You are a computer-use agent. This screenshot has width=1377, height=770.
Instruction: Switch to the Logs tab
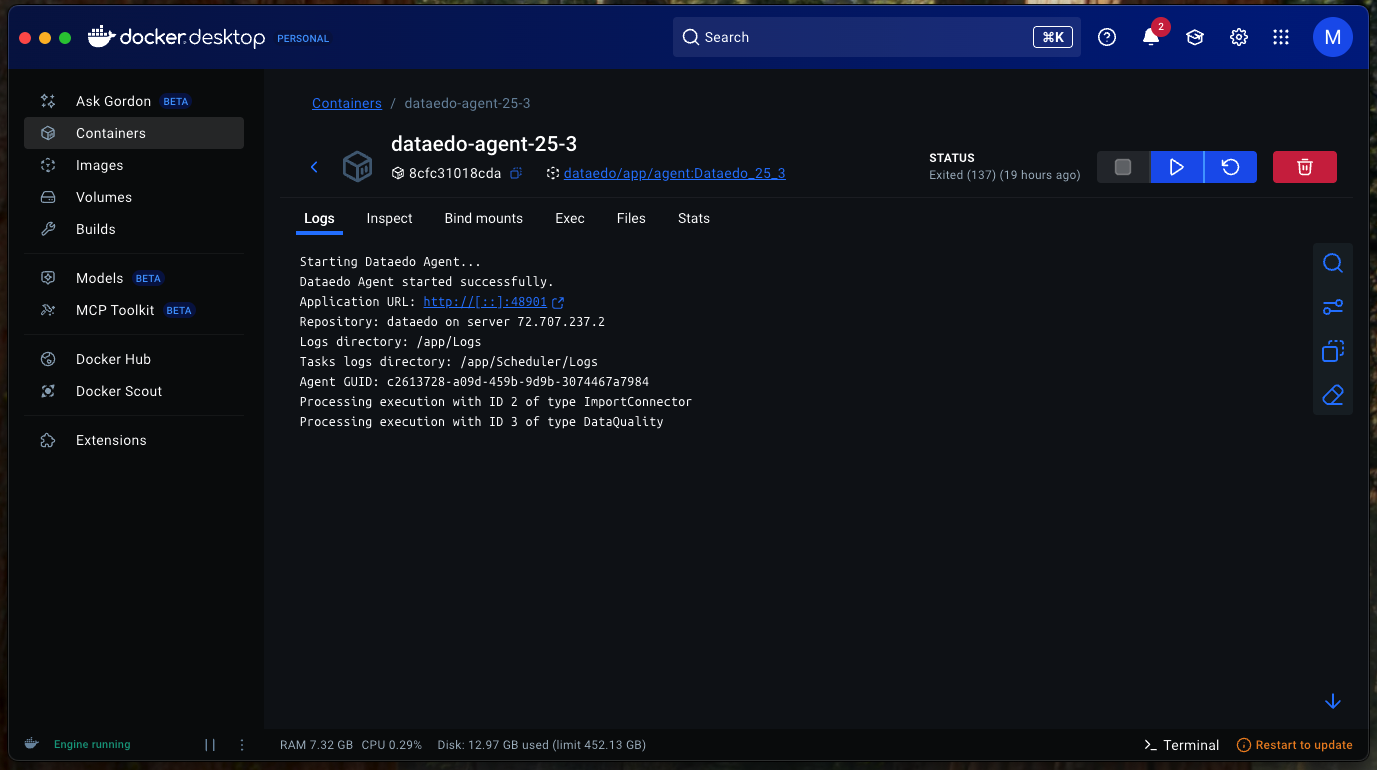(319, 218)
